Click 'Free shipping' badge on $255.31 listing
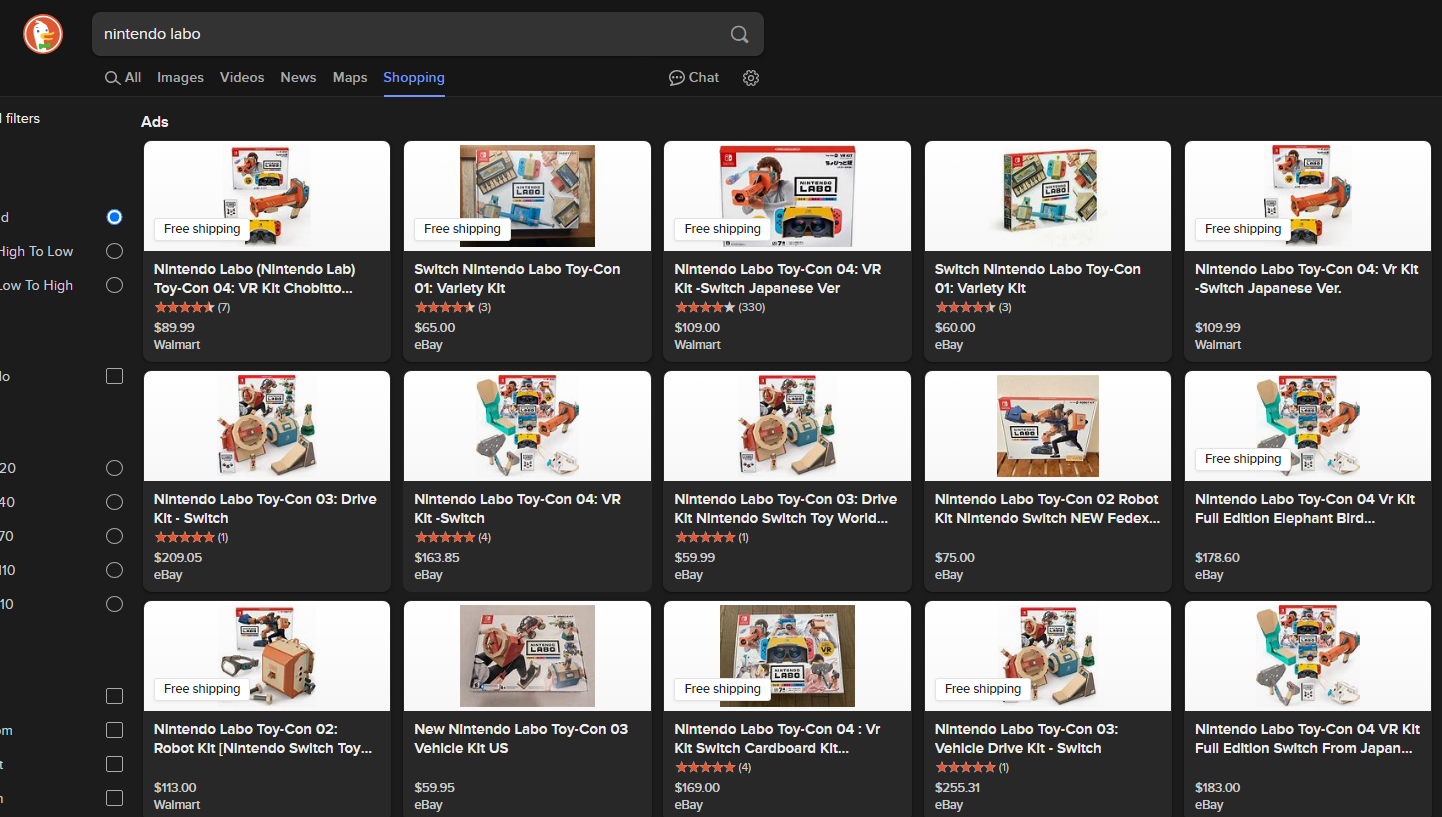1442x817 pixels. coord(983,689)
